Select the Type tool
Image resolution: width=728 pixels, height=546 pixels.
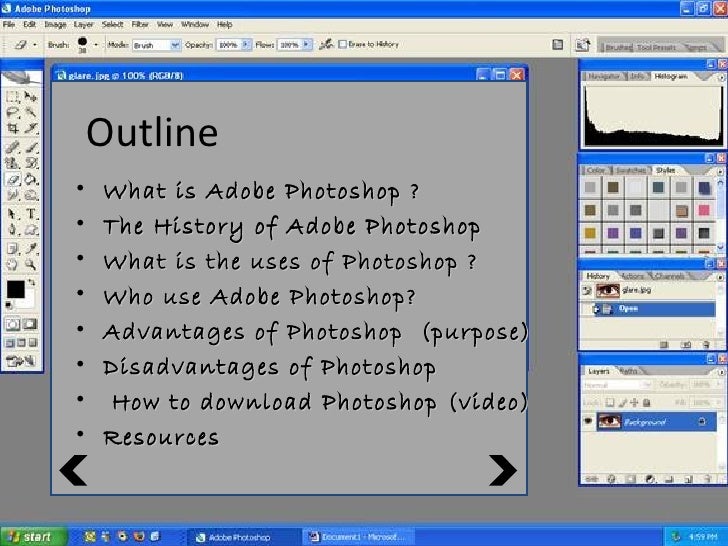tap(31, 214)
